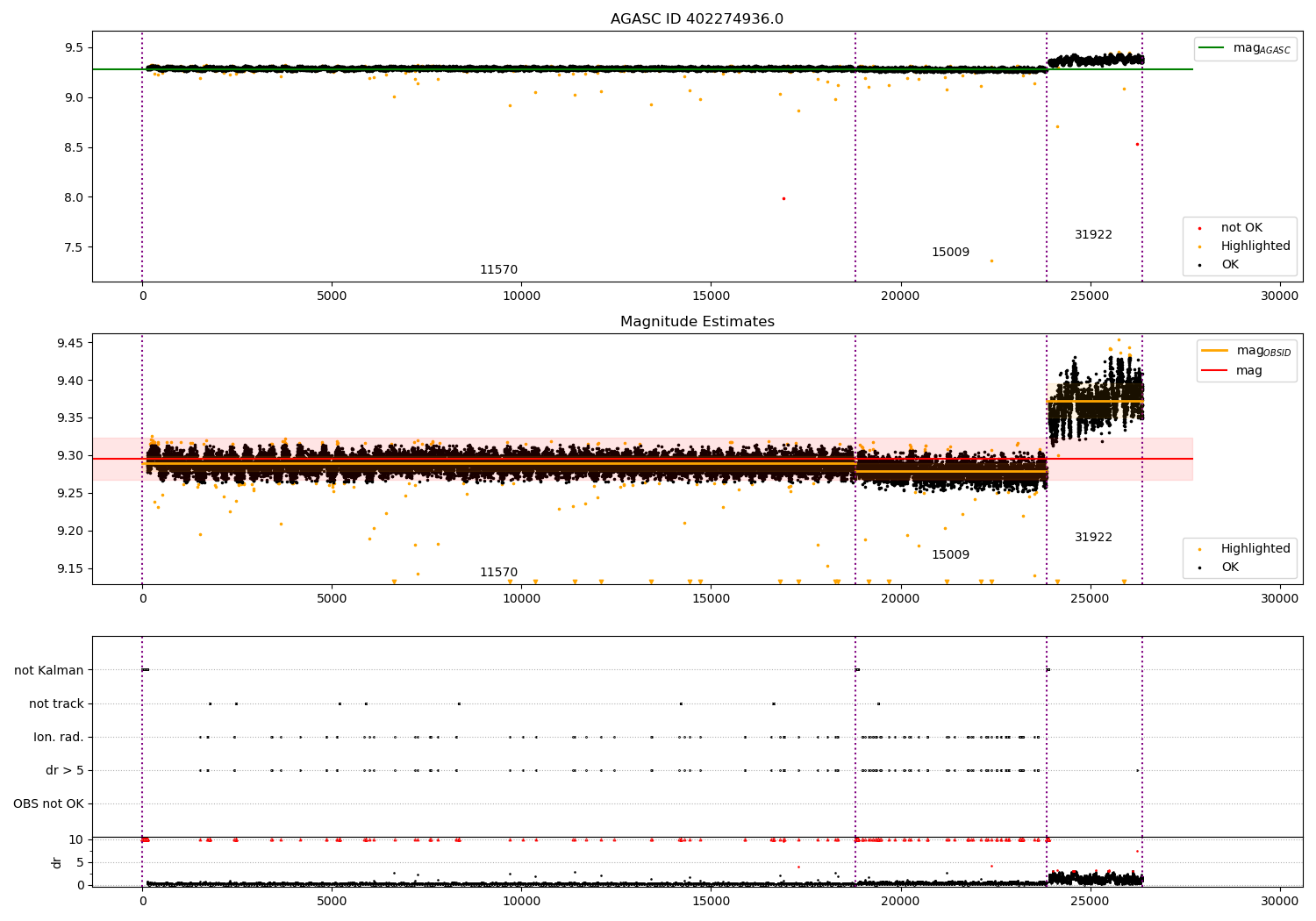Image resolution: width=1316 pixels, height=921 pixels.
Task: Click the '8.0' y-tick of the top plot
Action: pyautogui.click(x=74, y=197)
